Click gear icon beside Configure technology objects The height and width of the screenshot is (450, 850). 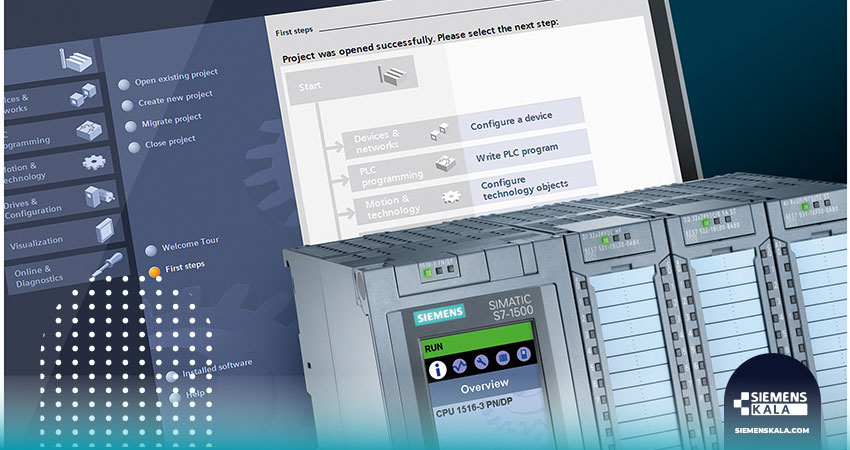pyautogui.click(x=451, y=196)
